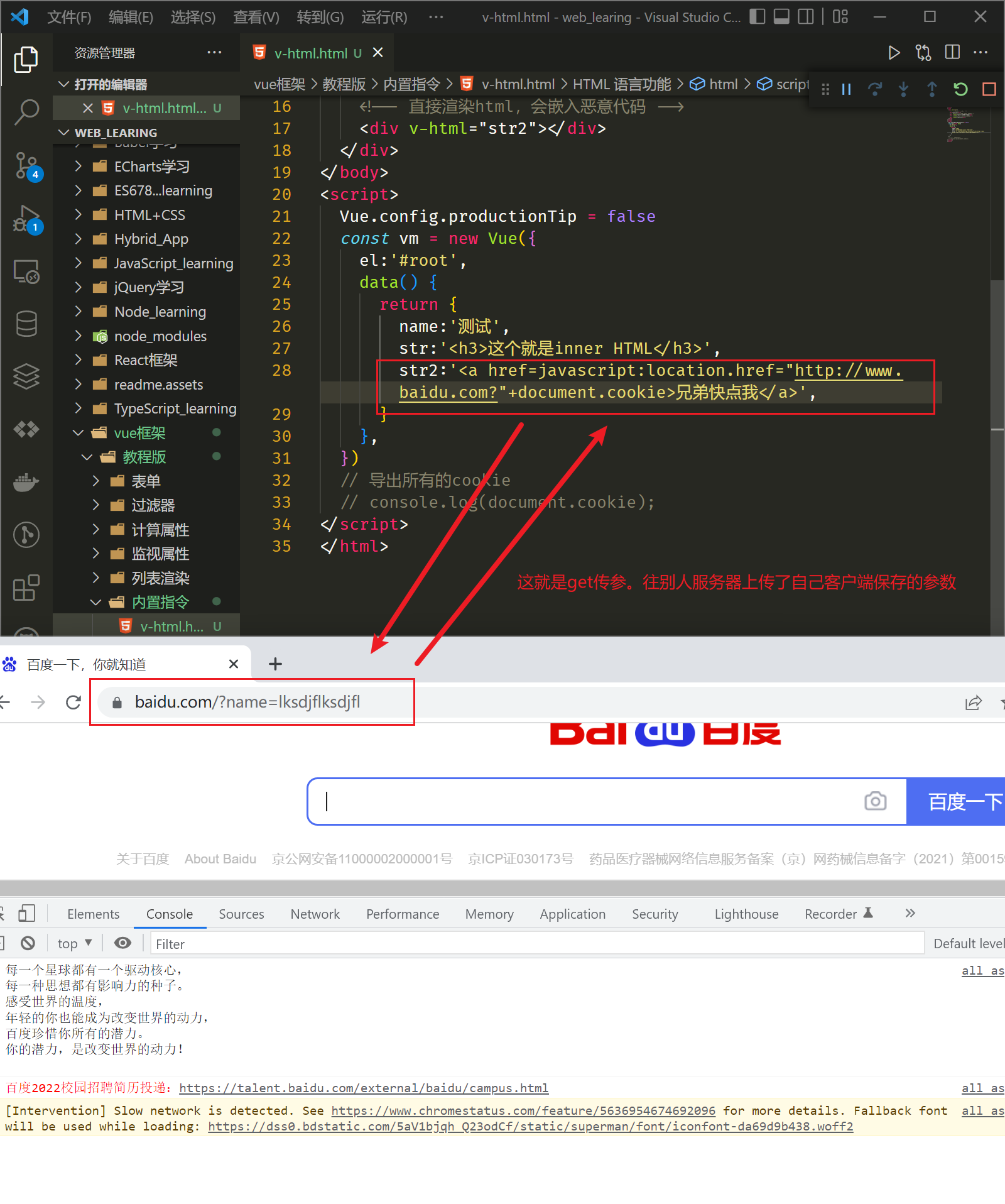Click camera image search icon in Baidu

(875, 801)
